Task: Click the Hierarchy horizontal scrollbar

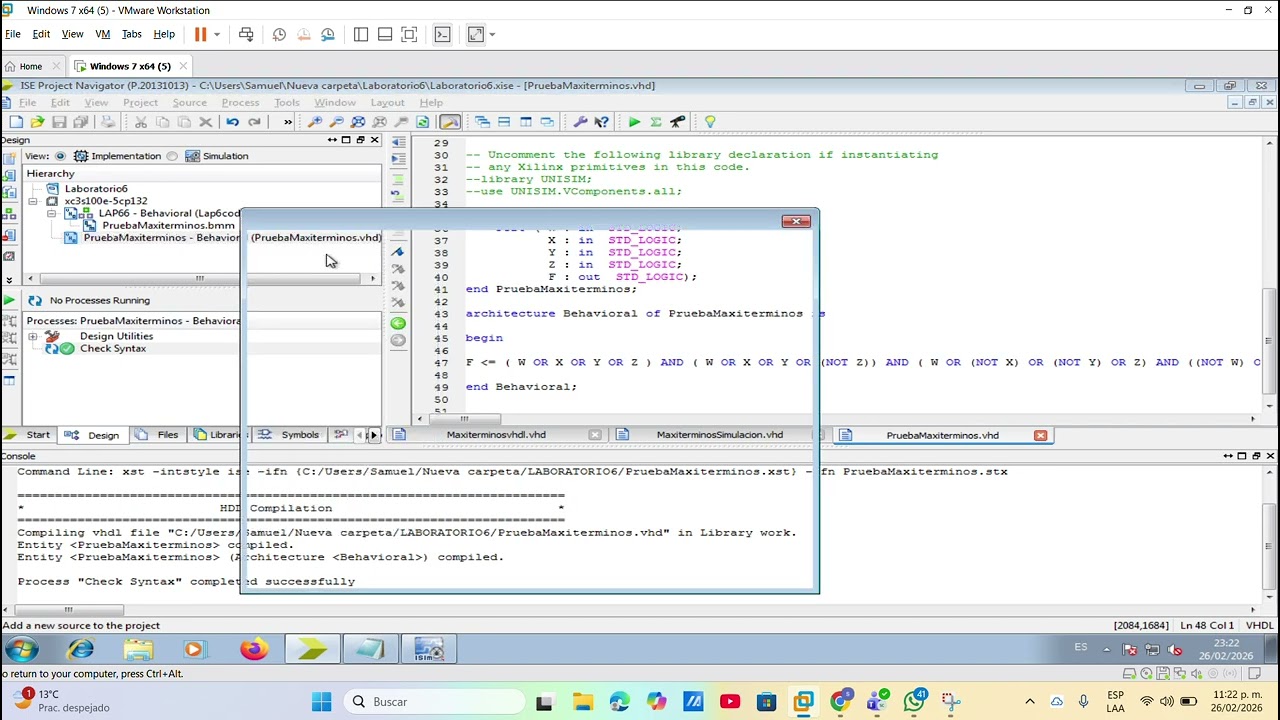Action: pos(200,279)
